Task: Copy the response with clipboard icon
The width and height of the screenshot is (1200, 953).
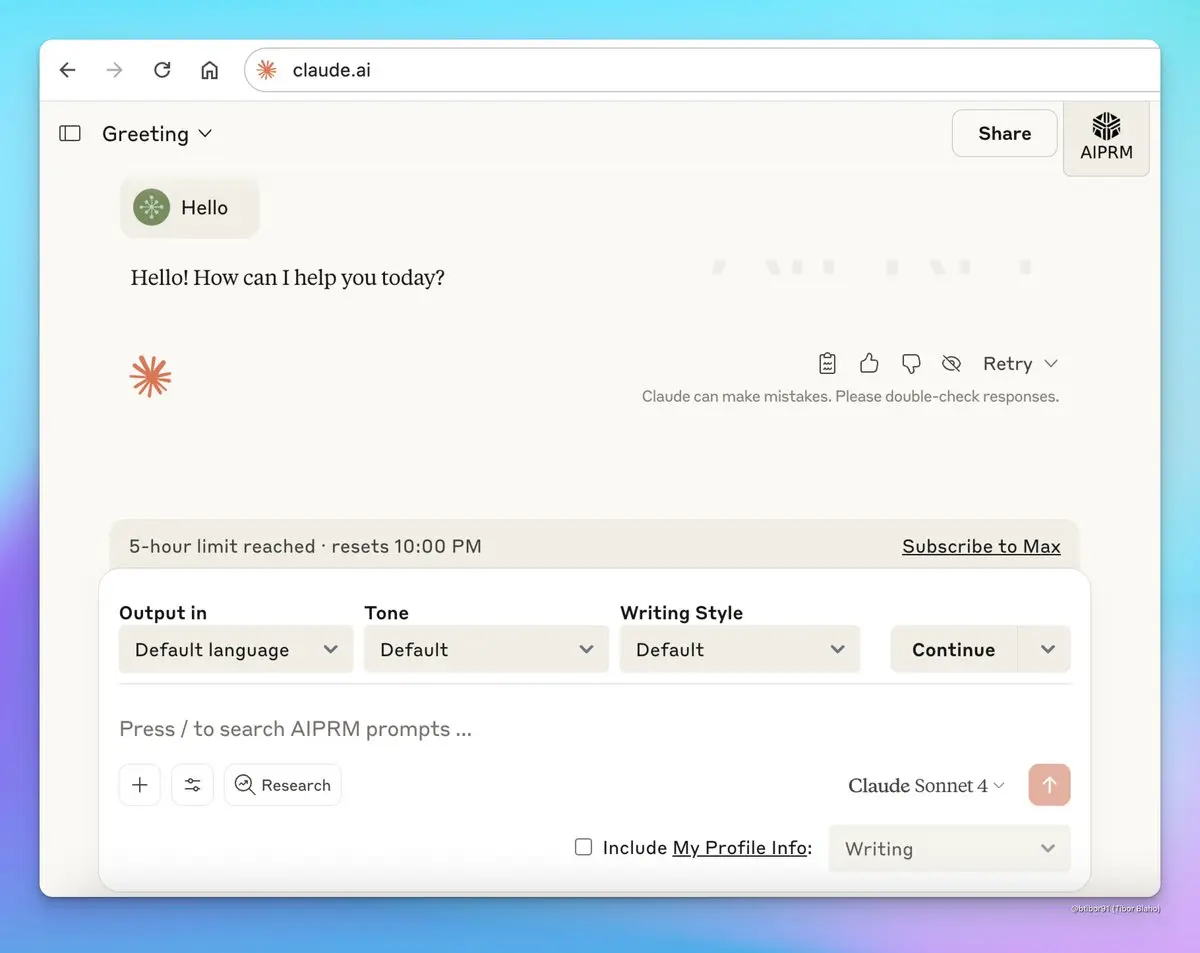Action: click(827, 363)
